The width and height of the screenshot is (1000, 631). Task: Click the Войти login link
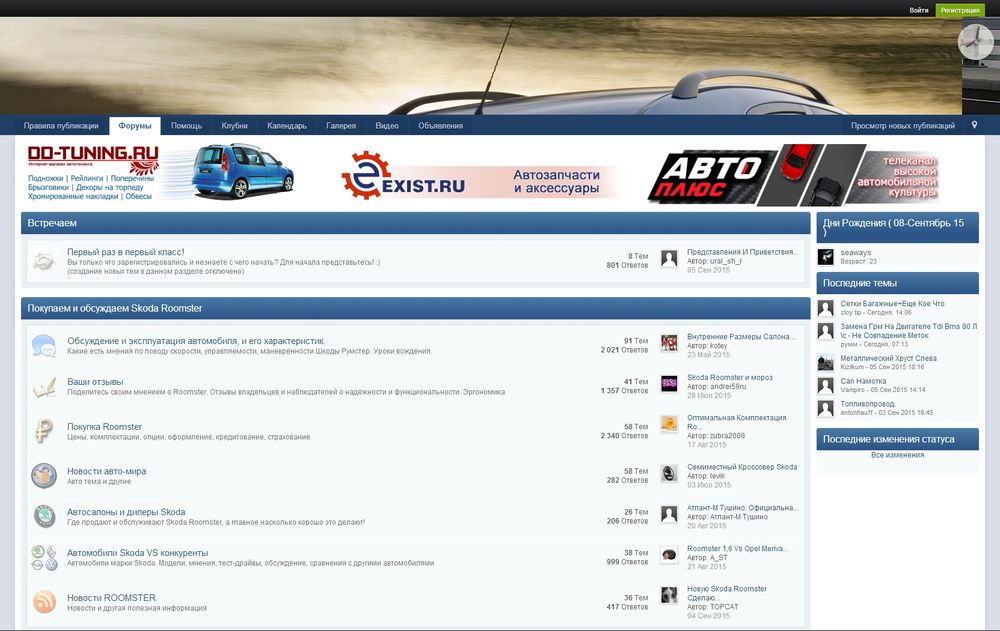(x=918, y=10)
